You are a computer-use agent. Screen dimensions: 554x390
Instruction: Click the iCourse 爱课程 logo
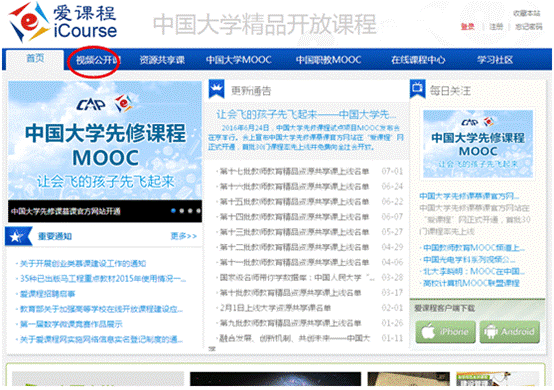point(63,22)
